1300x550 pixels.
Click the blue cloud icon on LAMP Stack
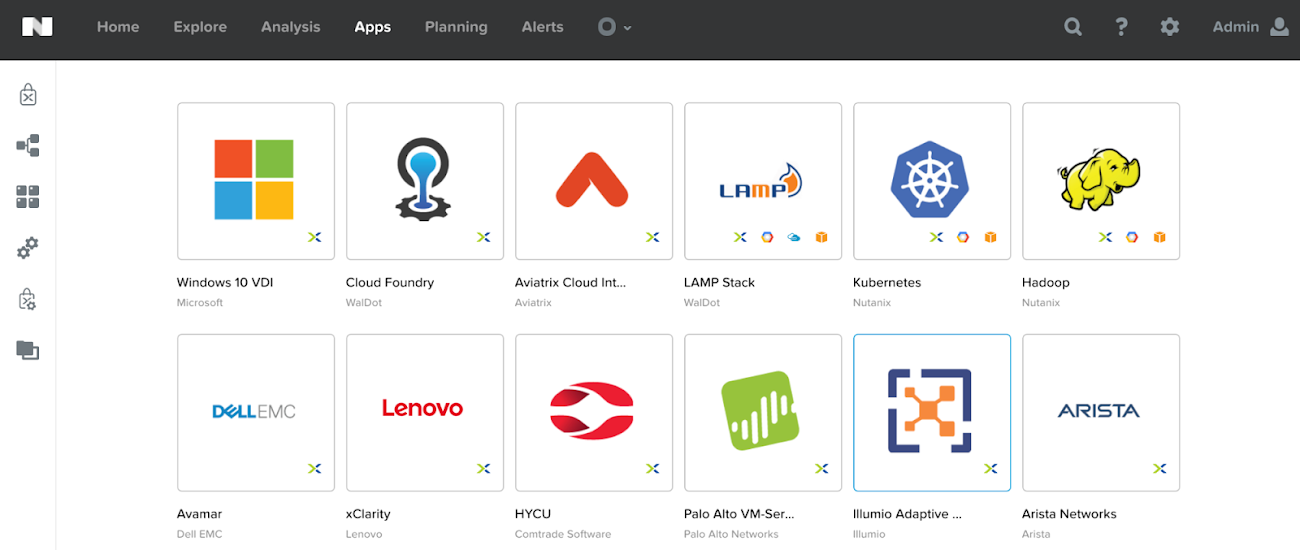pos(794,237)
